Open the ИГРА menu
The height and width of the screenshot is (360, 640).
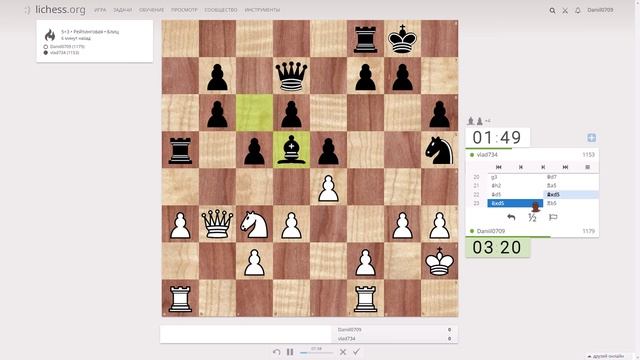pyautogui.click(x=100, y=10)
